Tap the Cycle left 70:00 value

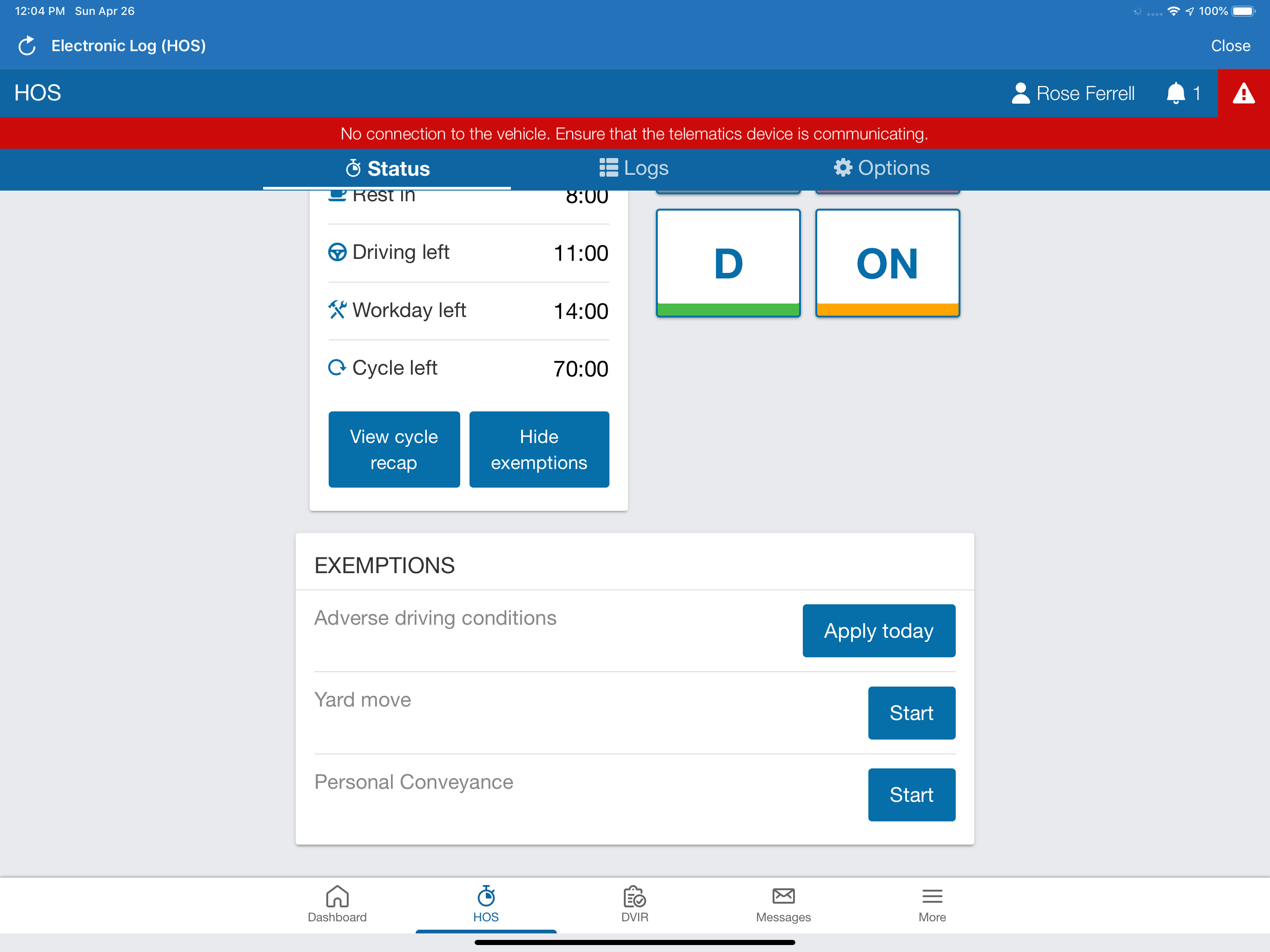click(581, 369)
